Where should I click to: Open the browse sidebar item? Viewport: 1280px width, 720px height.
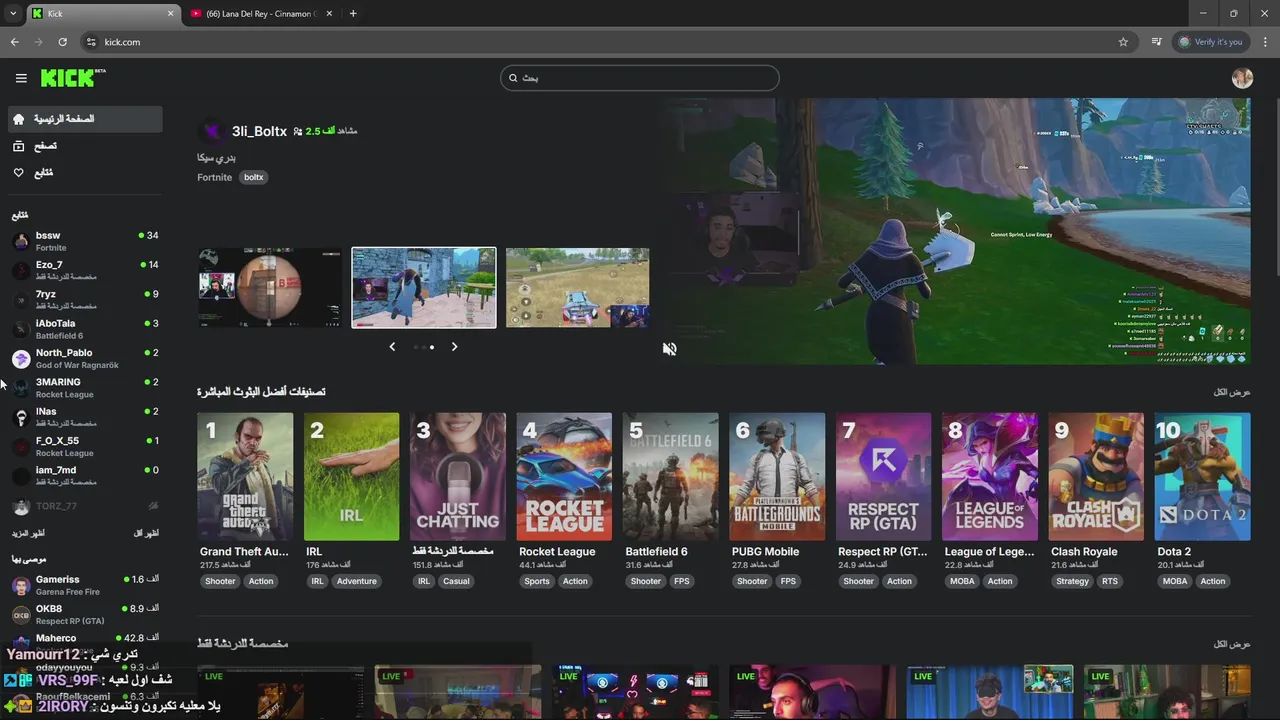point(85,146)
